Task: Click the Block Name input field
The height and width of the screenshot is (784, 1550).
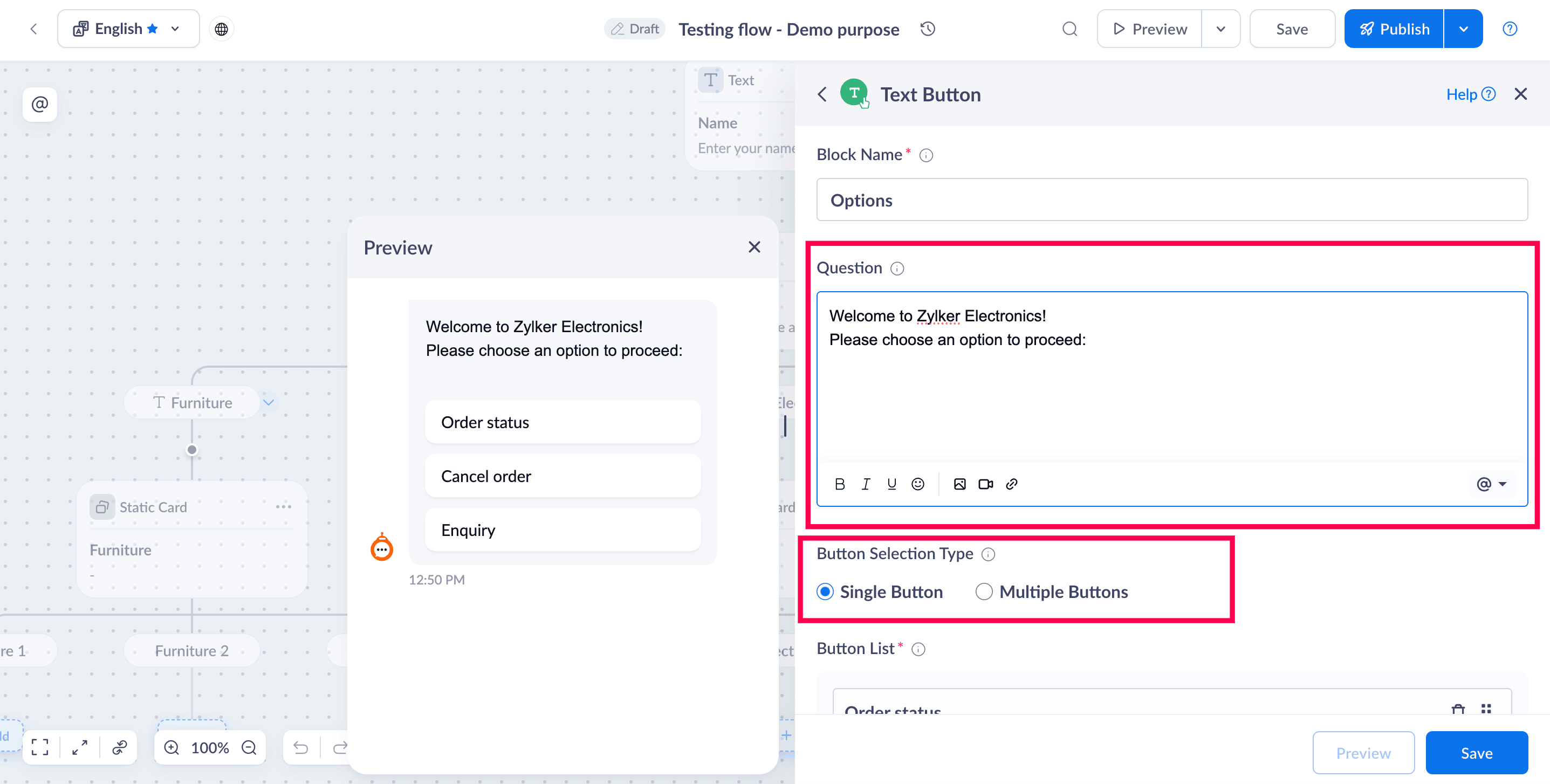Action: [1171, 200]
